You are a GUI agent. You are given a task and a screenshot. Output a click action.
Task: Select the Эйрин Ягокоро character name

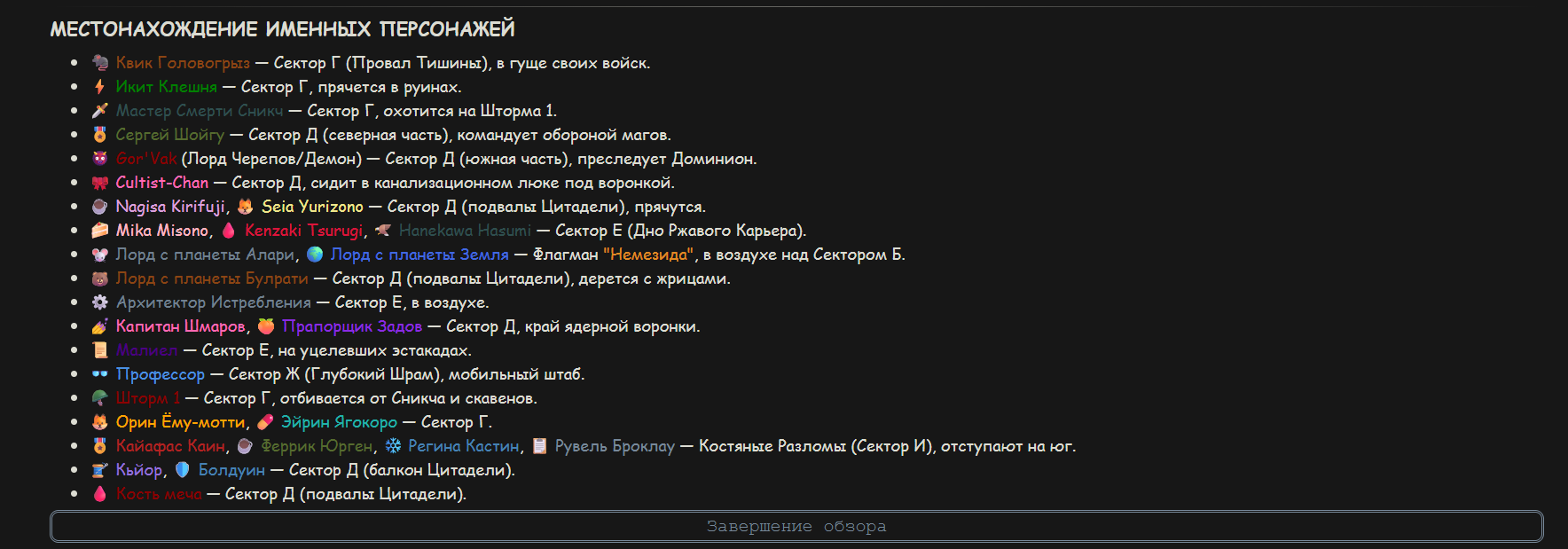pos(339,422)
